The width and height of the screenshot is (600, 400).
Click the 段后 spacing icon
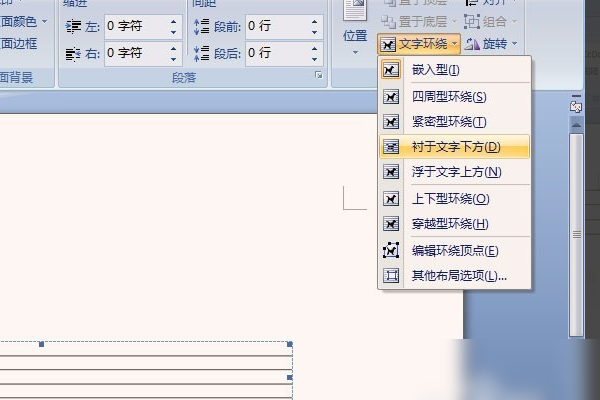201,53
